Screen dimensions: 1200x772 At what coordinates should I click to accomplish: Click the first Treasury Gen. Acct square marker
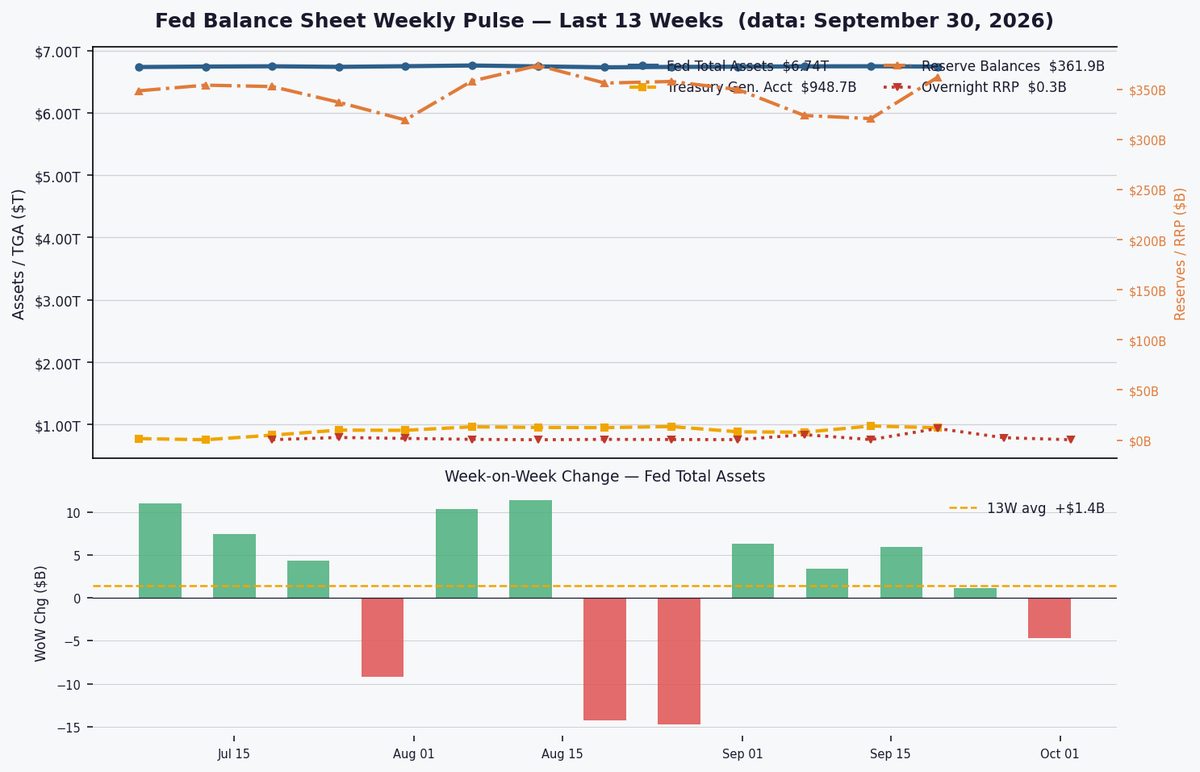[x=138, y=439]
